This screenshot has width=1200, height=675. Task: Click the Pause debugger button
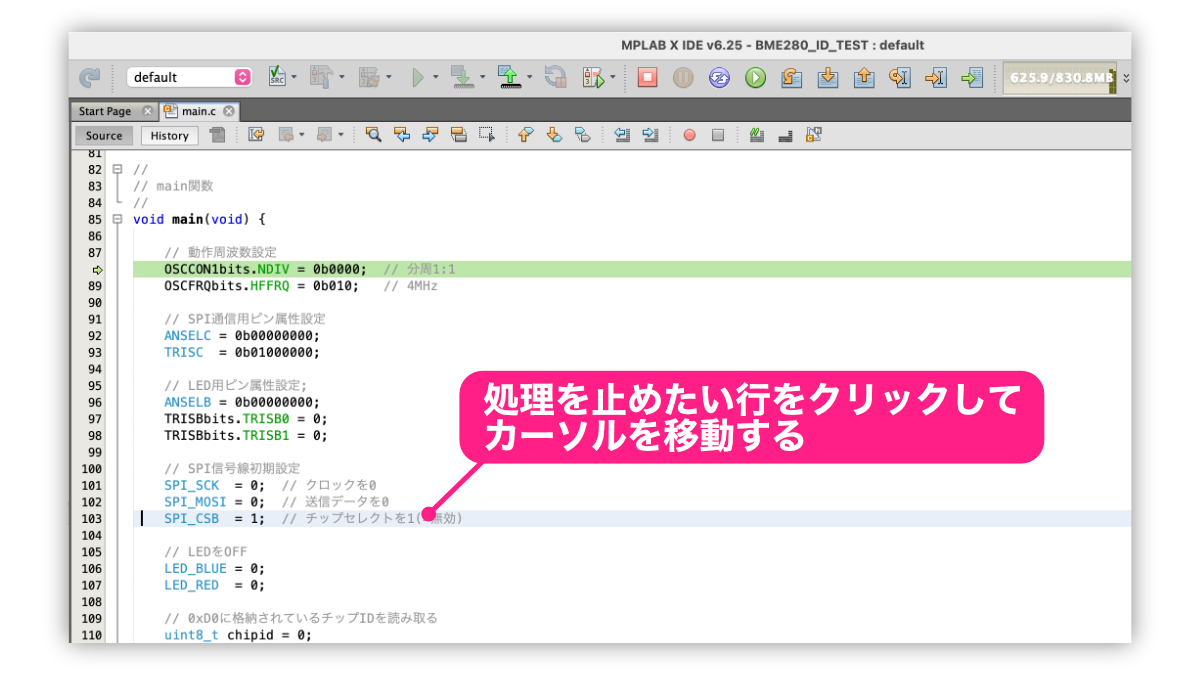pos(683,77)
